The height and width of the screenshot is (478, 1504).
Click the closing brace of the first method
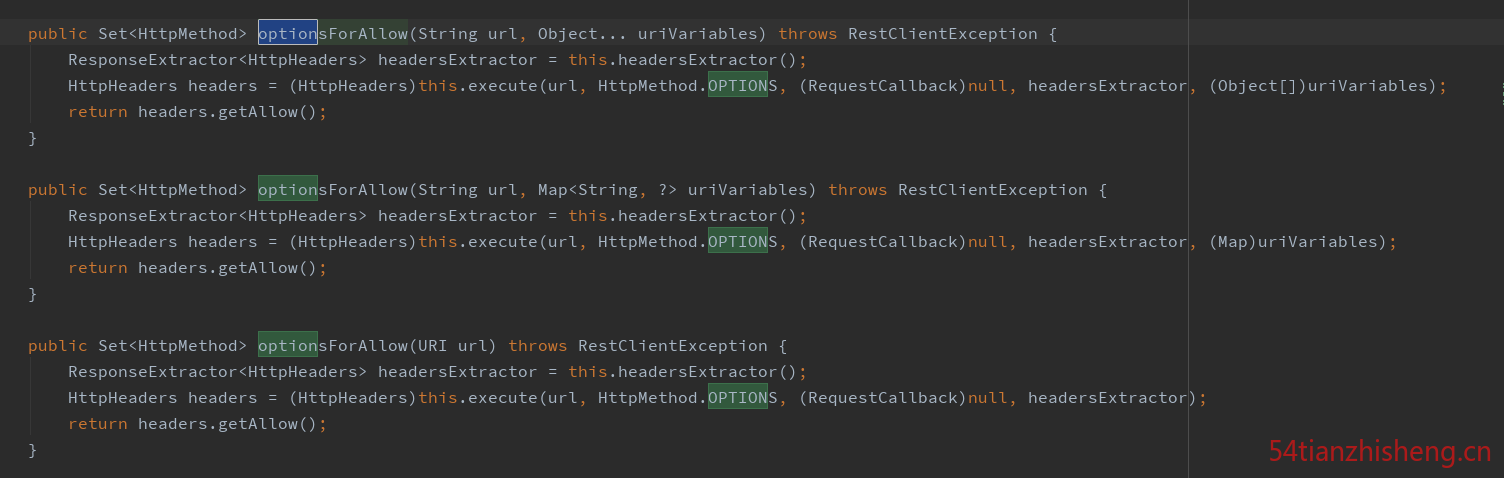pos(33,138)
